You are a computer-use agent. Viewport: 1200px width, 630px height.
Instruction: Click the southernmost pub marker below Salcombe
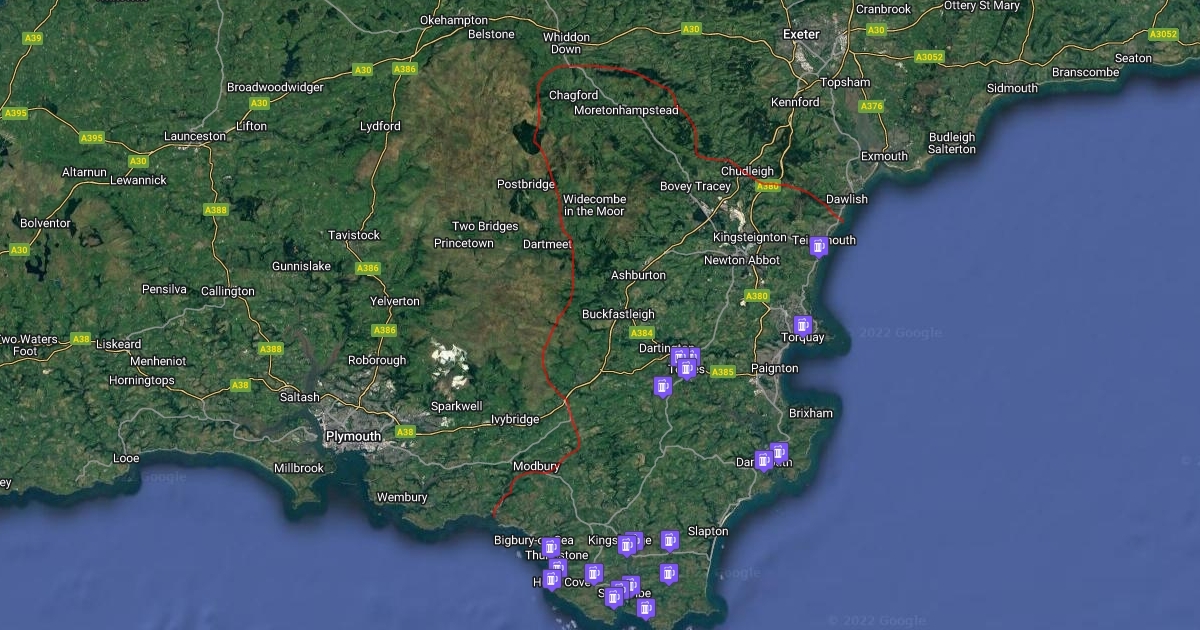[x=646, y=608]
